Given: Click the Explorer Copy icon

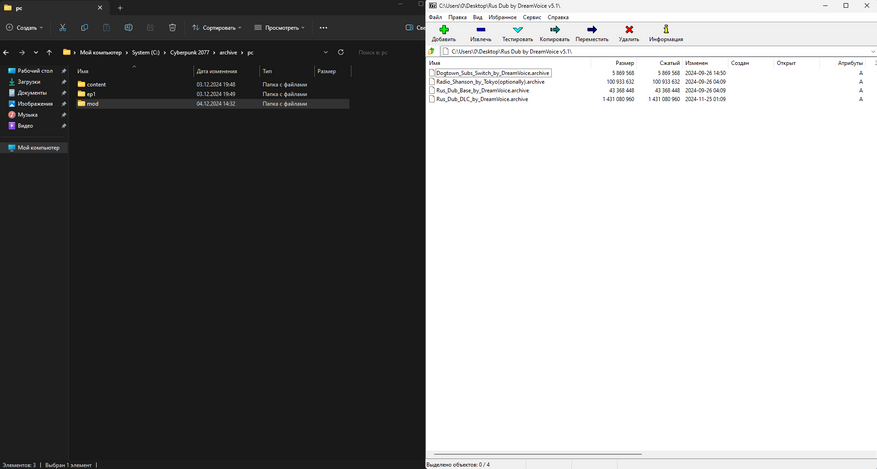Looking at the screenshot, I should tap(84, 27).
